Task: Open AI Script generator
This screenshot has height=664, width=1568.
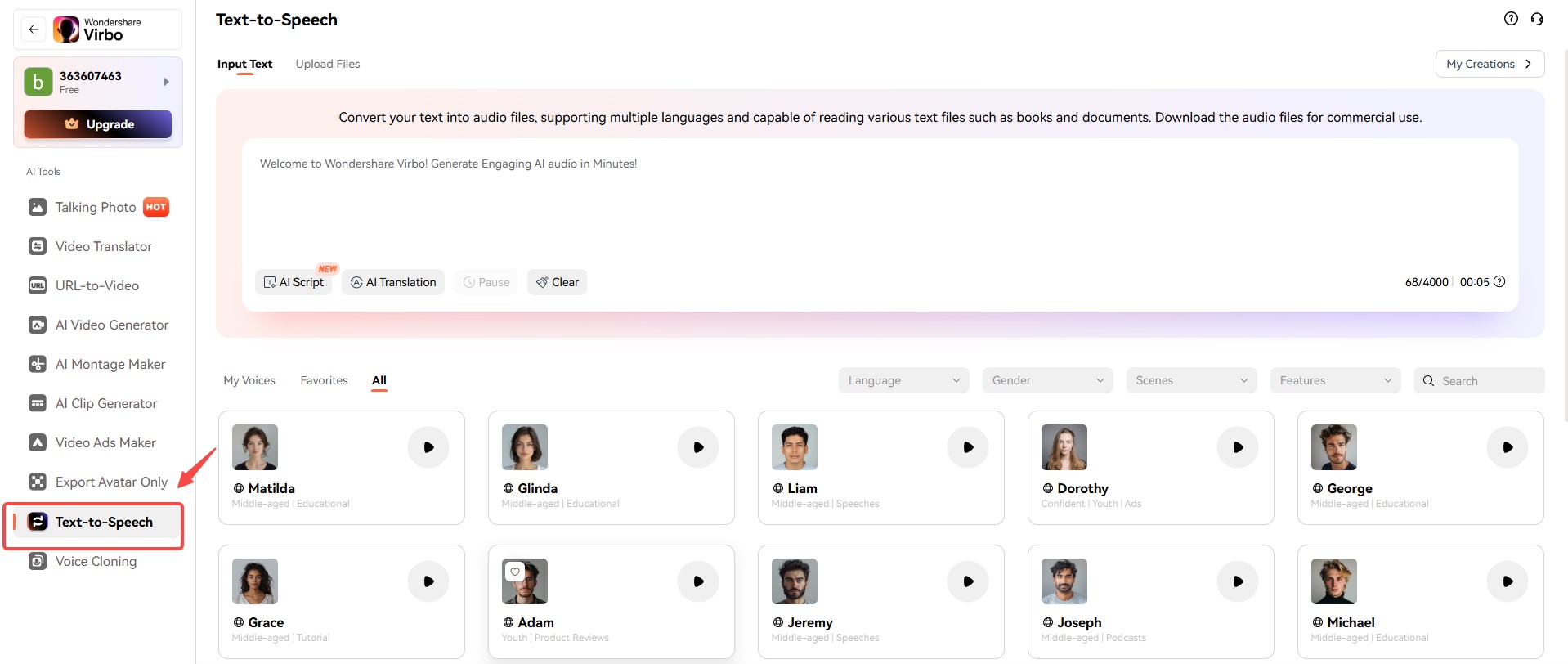Action: (x=293, y=282)
